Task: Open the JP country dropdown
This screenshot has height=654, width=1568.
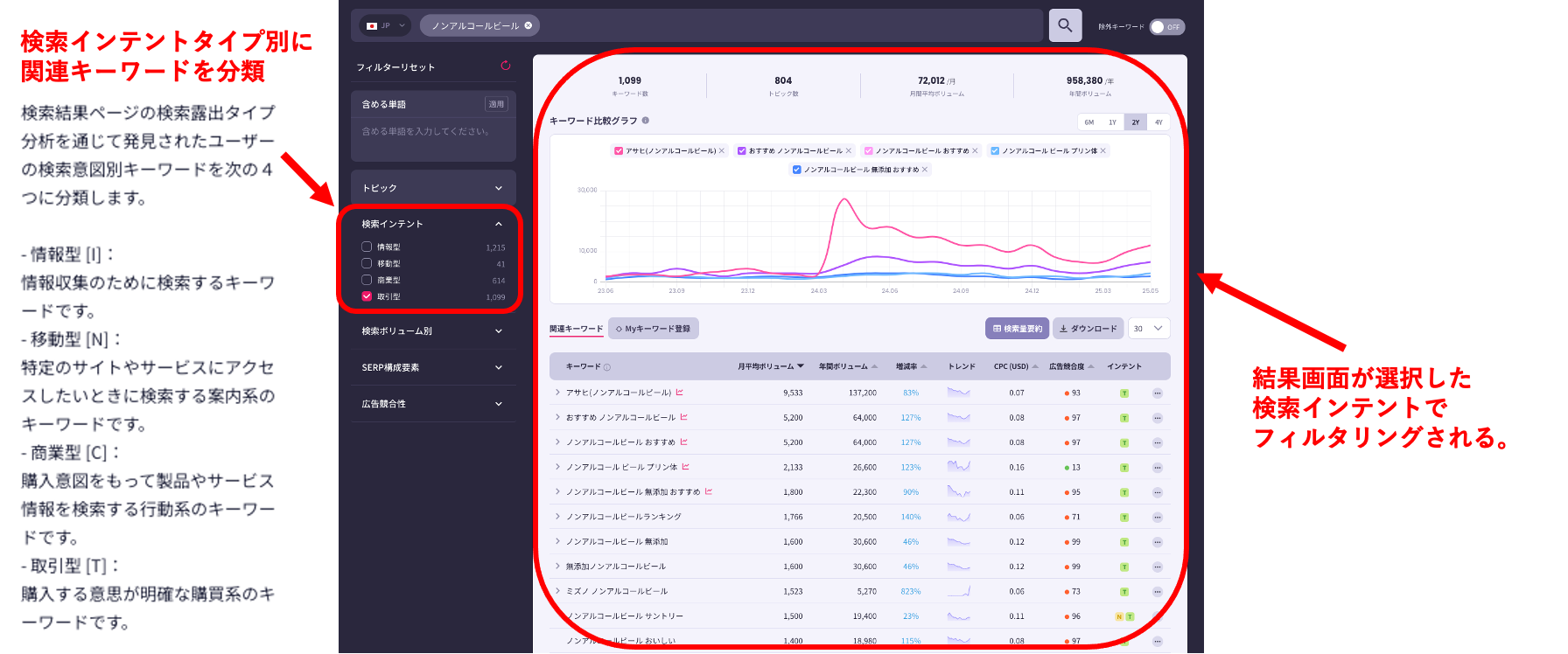Action: coord(385,25)
